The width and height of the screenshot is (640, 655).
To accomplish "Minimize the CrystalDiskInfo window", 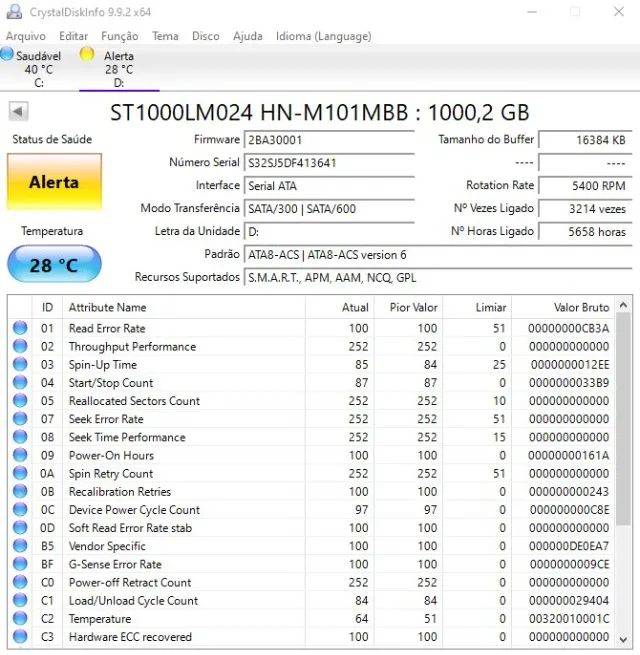I will point(532,12).
